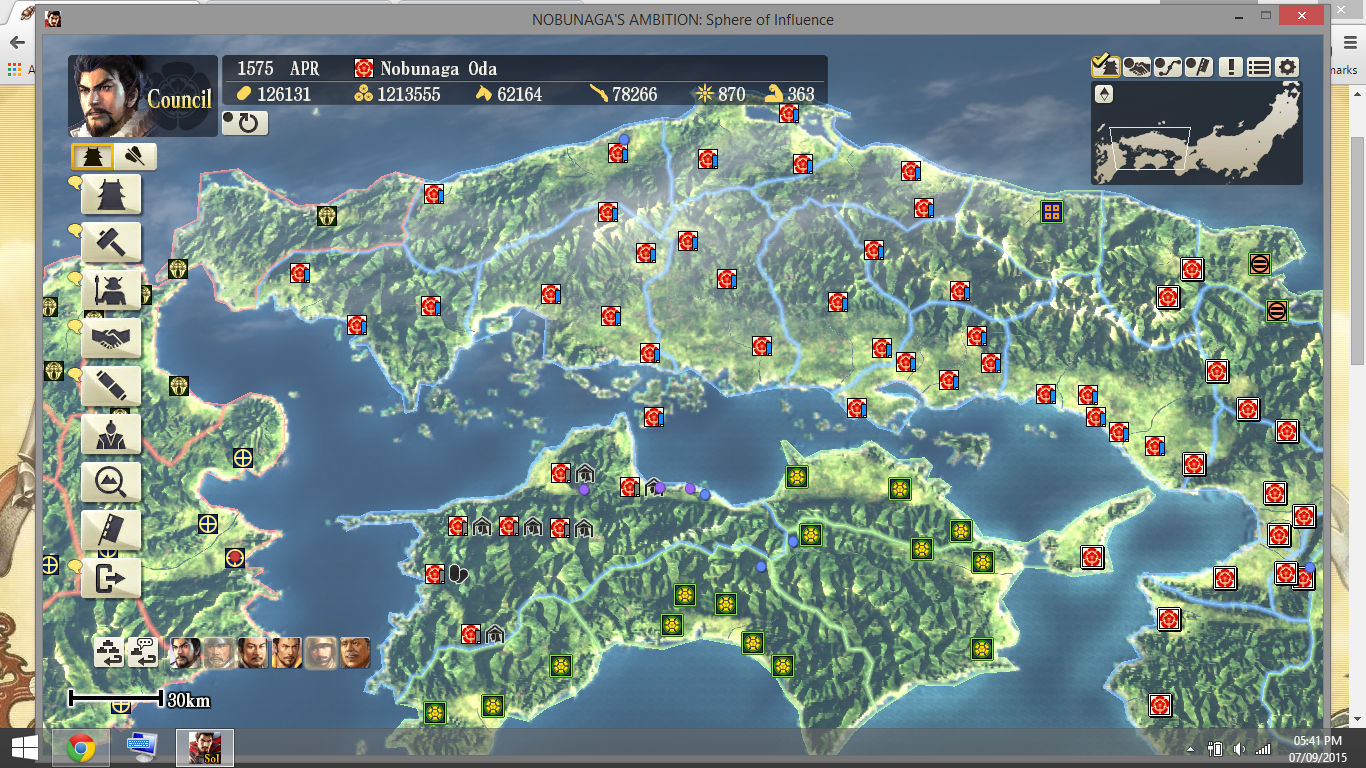Open the scroll command button
The height and width of the screenshot is (768, 1366).
coord(111,386)
